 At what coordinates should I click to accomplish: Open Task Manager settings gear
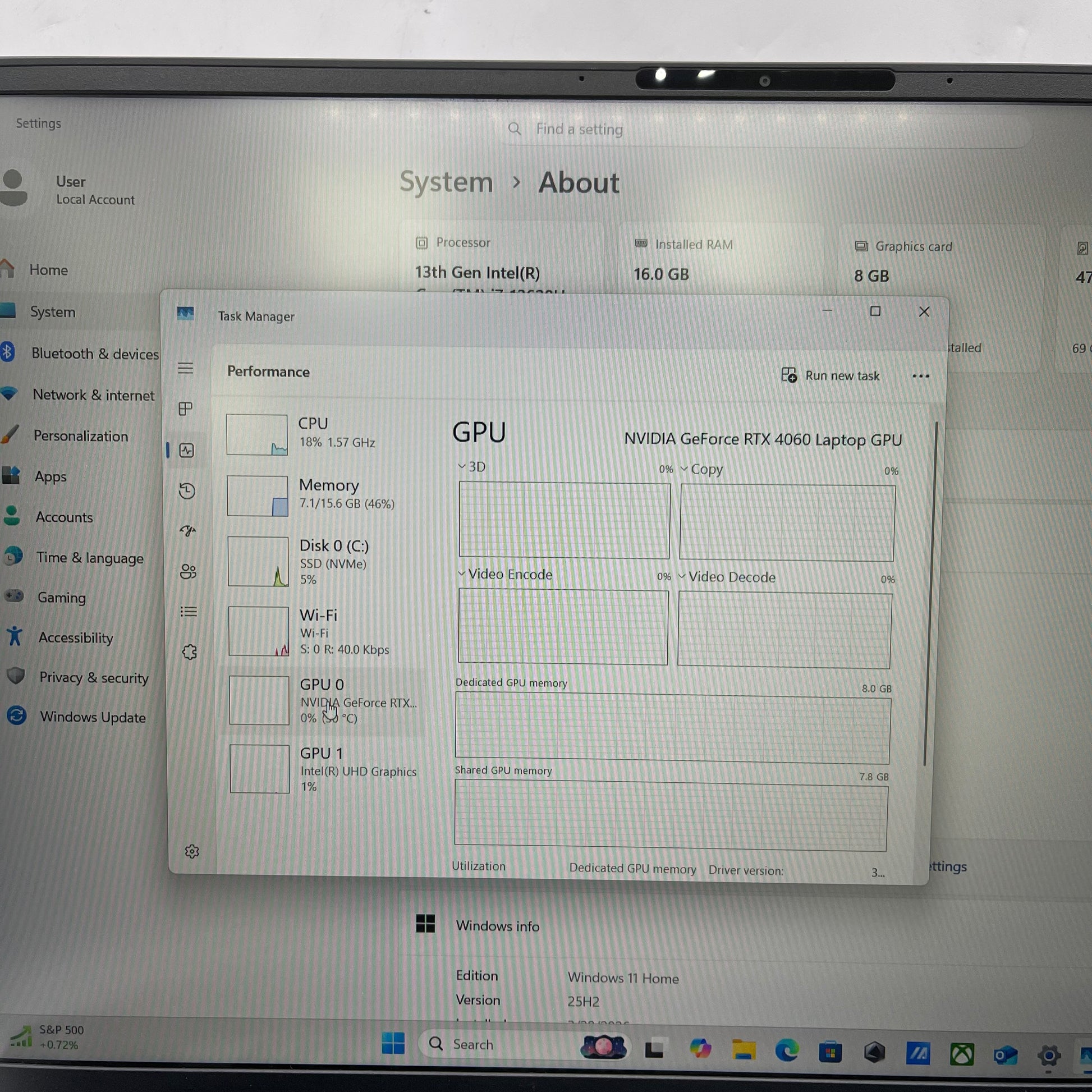click(192, 851)
